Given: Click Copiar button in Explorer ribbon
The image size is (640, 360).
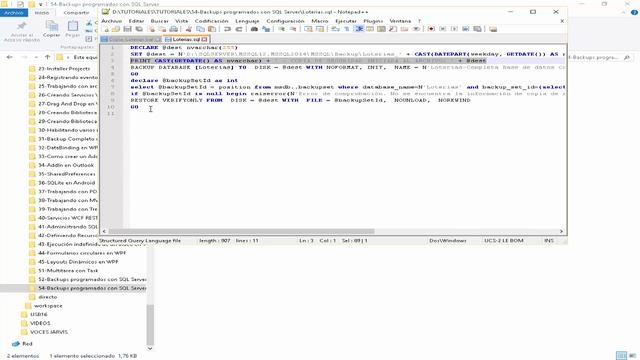Looking at the screenshot, I should (x=51, y=29).
